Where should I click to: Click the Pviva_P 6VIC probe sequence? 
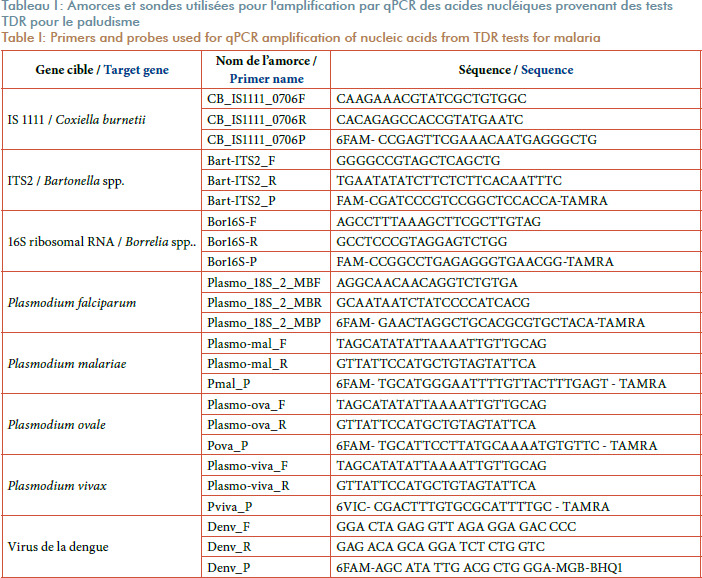pyautogui.click(x=473, y=506)
